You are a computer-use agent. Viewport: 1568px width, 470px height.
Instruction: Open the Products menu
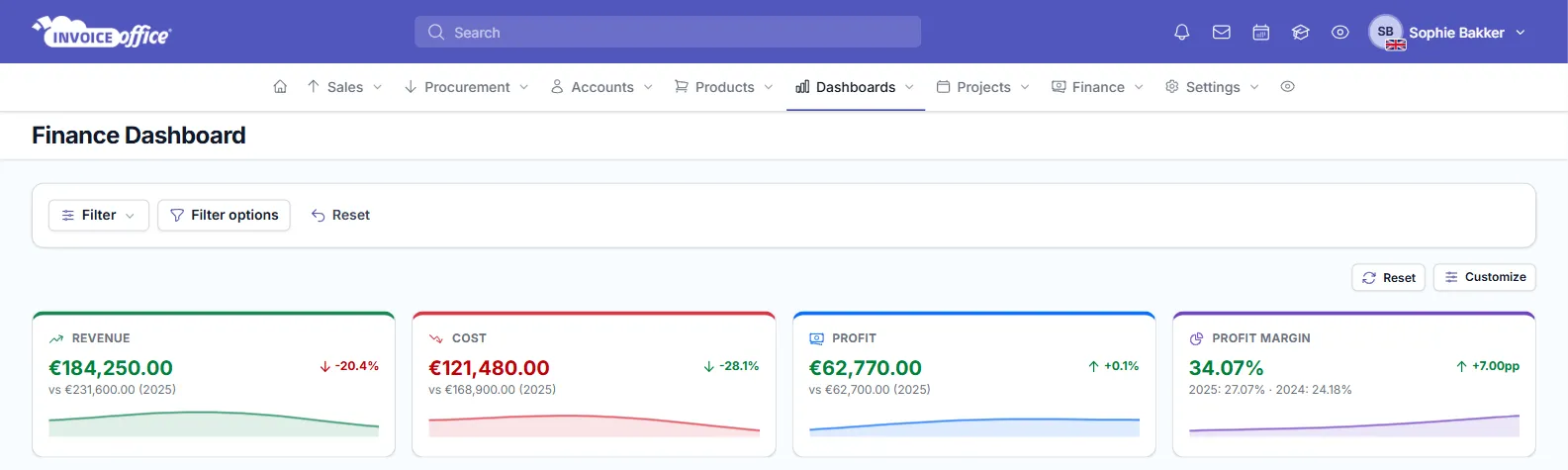(x=723, y=87)
